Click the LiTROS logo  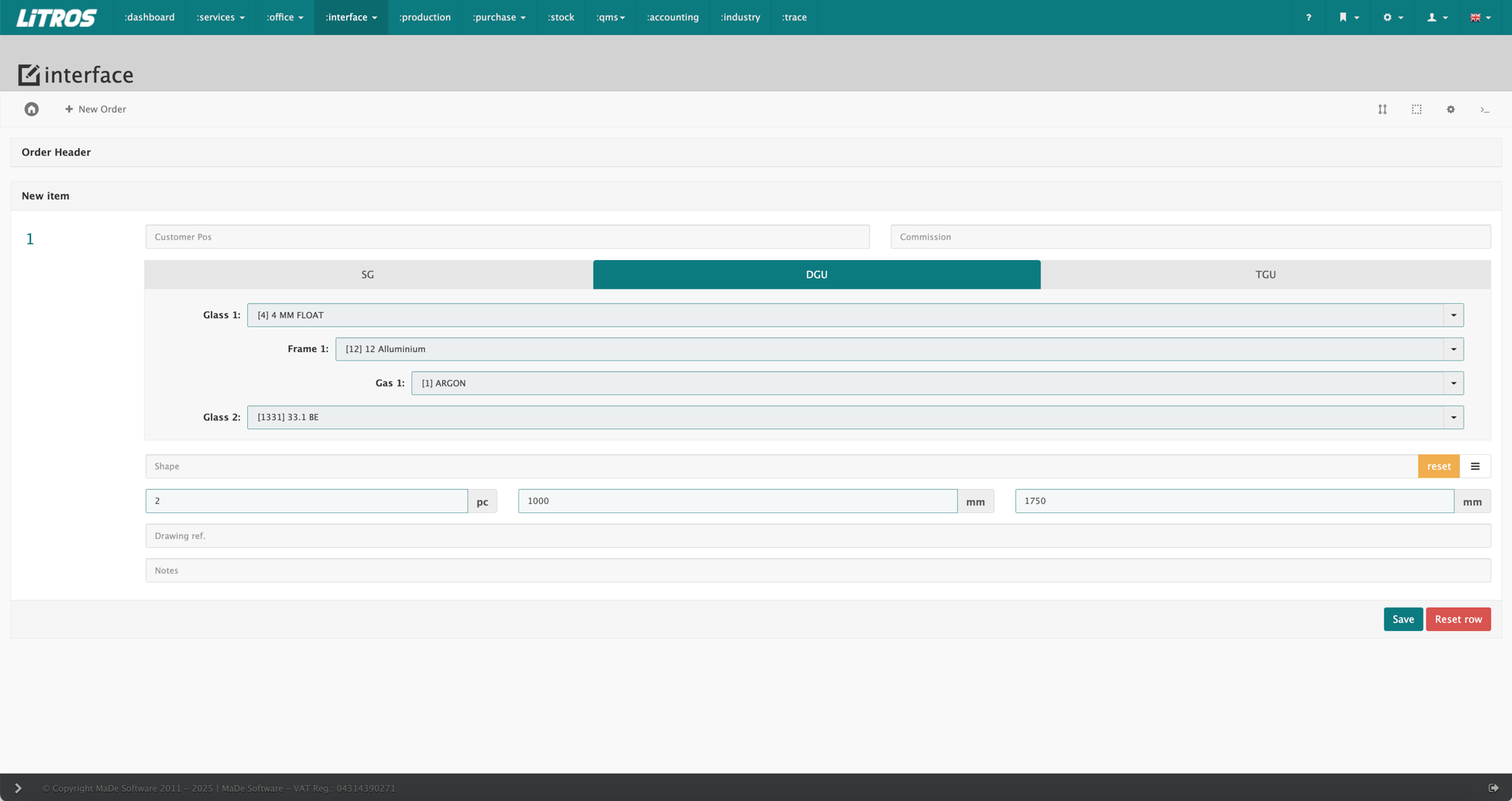(57, 17)
